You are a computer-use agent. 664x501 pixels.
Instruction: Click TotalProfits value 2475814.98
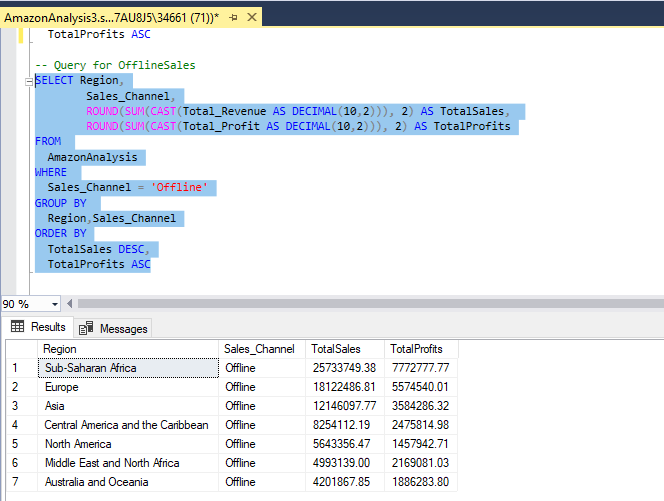pyautogui.click(x=421, y=425)
